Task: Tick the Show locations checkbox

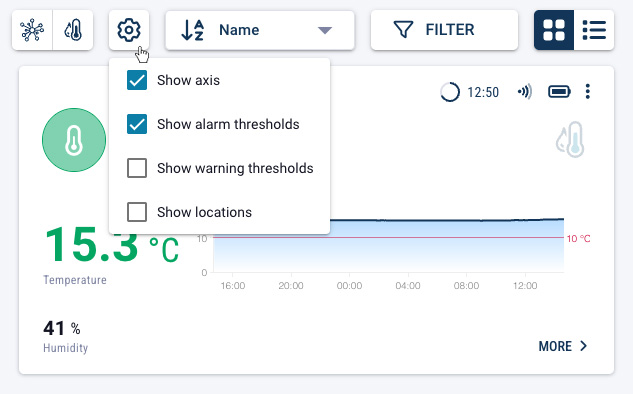Action: [137, 212]
